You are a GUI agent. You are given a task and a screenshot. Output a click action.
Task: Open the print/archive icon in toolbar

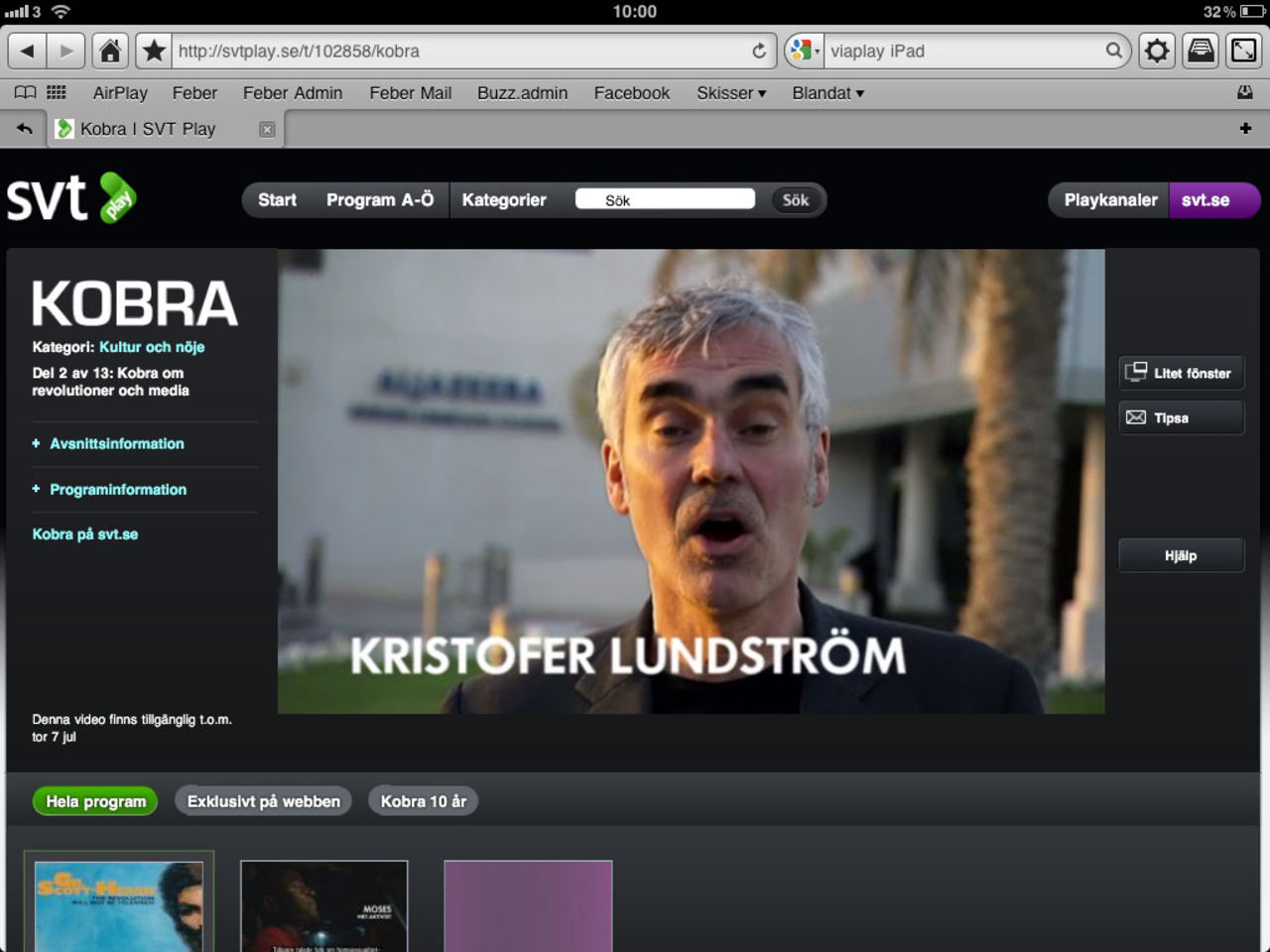[1201, 51]
